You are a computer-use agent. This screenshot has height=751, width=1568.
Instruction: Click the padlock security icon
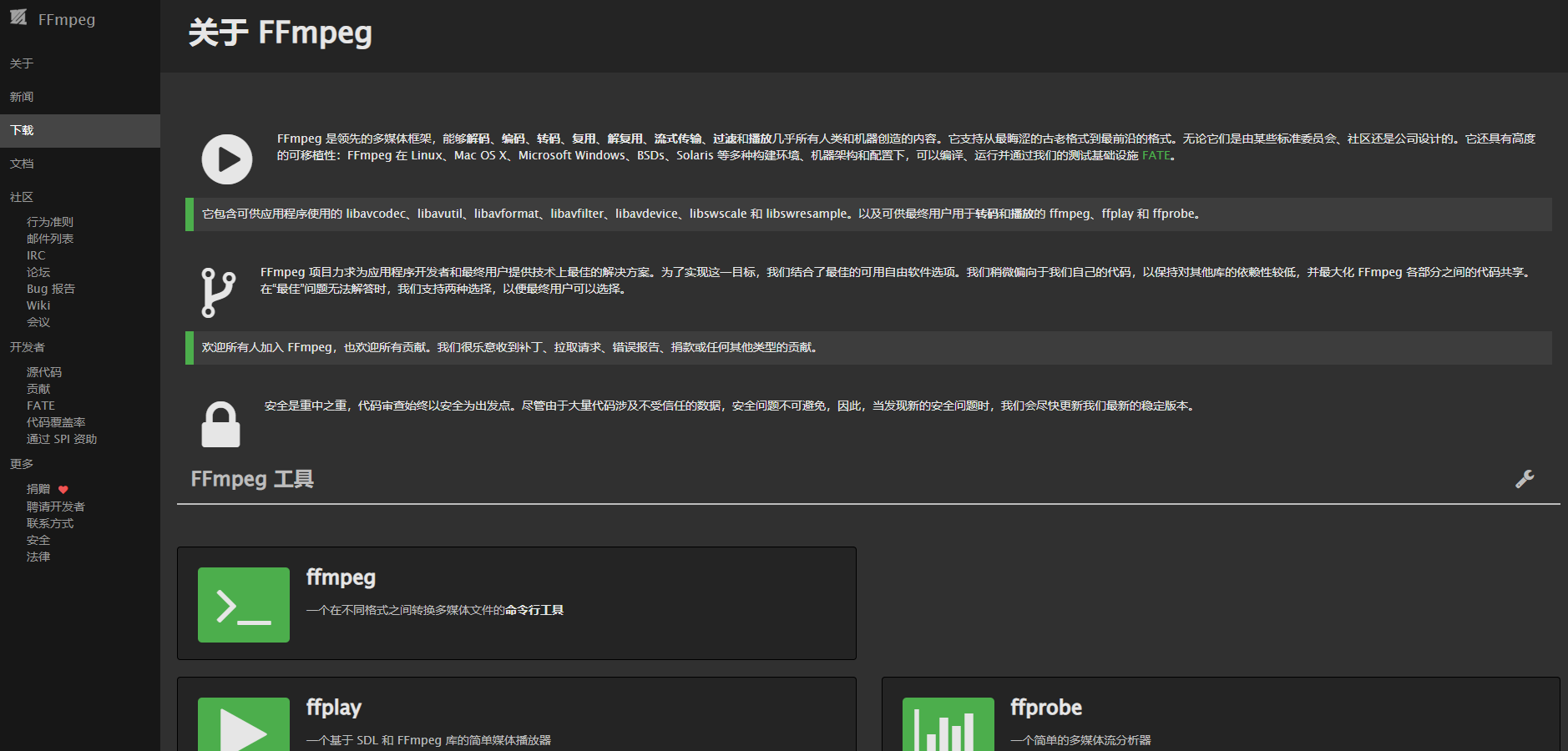tap(220, 424)
